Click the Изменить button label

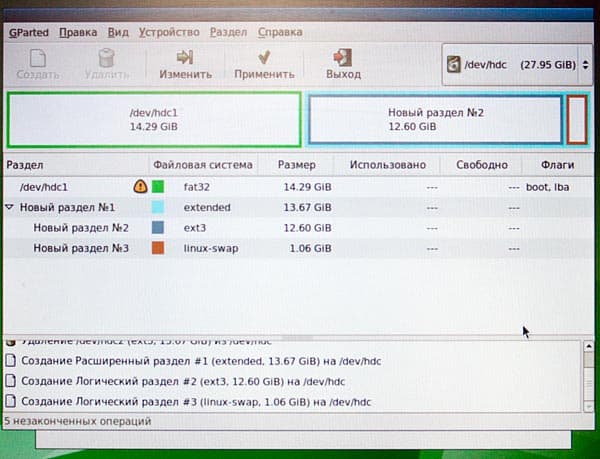(186, 74)
